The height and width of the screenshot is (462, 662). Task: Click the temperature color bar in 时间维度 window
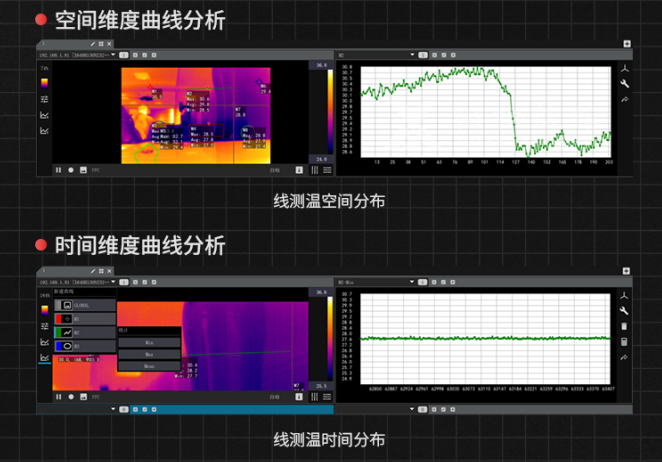(330, 339)
